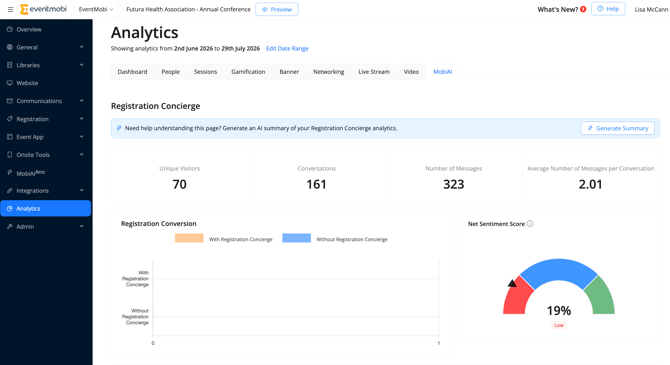Click the Integrations link icon
The height and width of the screenshot is (365, 670).
click(9, 191)
